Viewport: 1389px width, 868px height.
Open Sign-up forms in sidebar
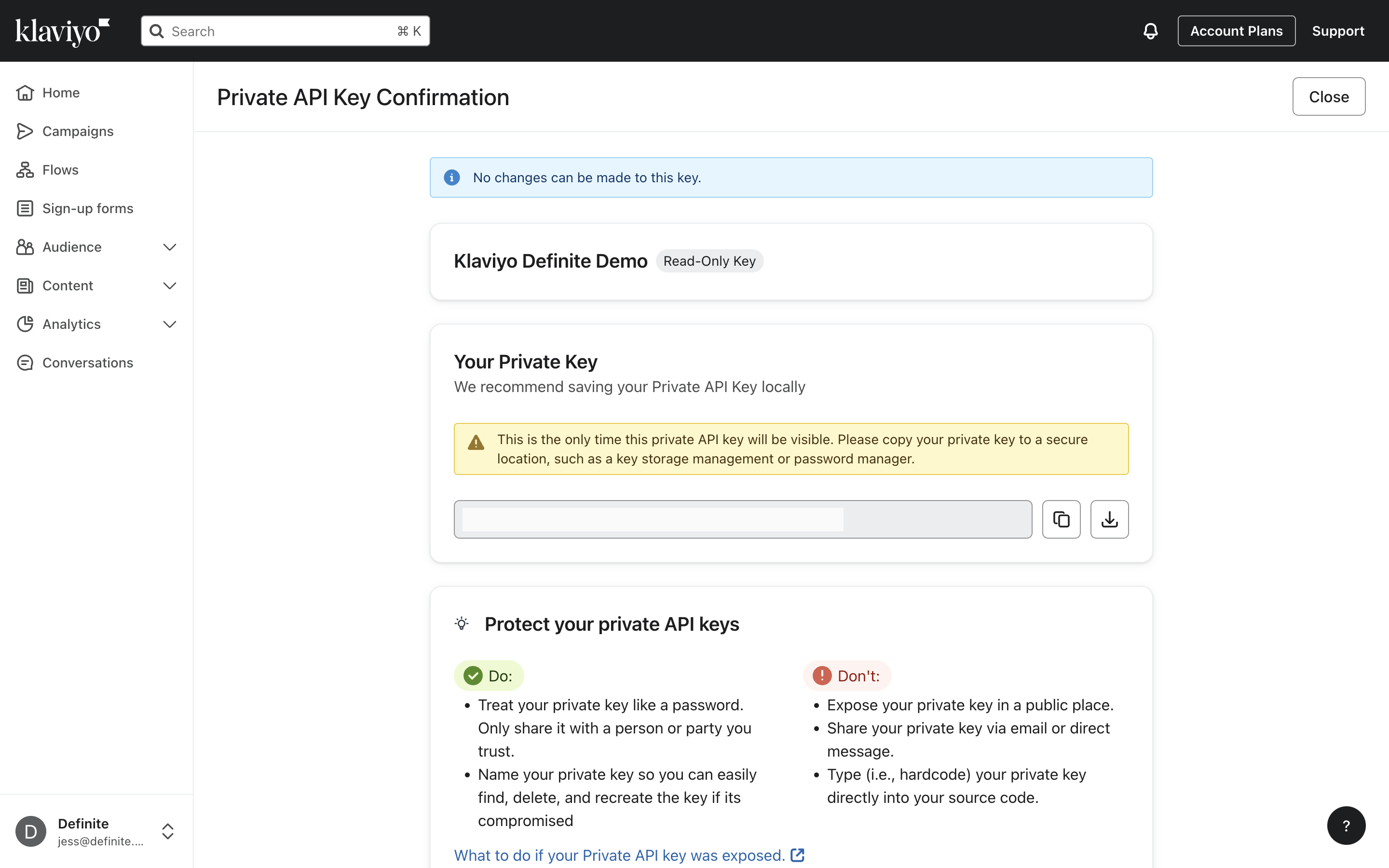87,208
